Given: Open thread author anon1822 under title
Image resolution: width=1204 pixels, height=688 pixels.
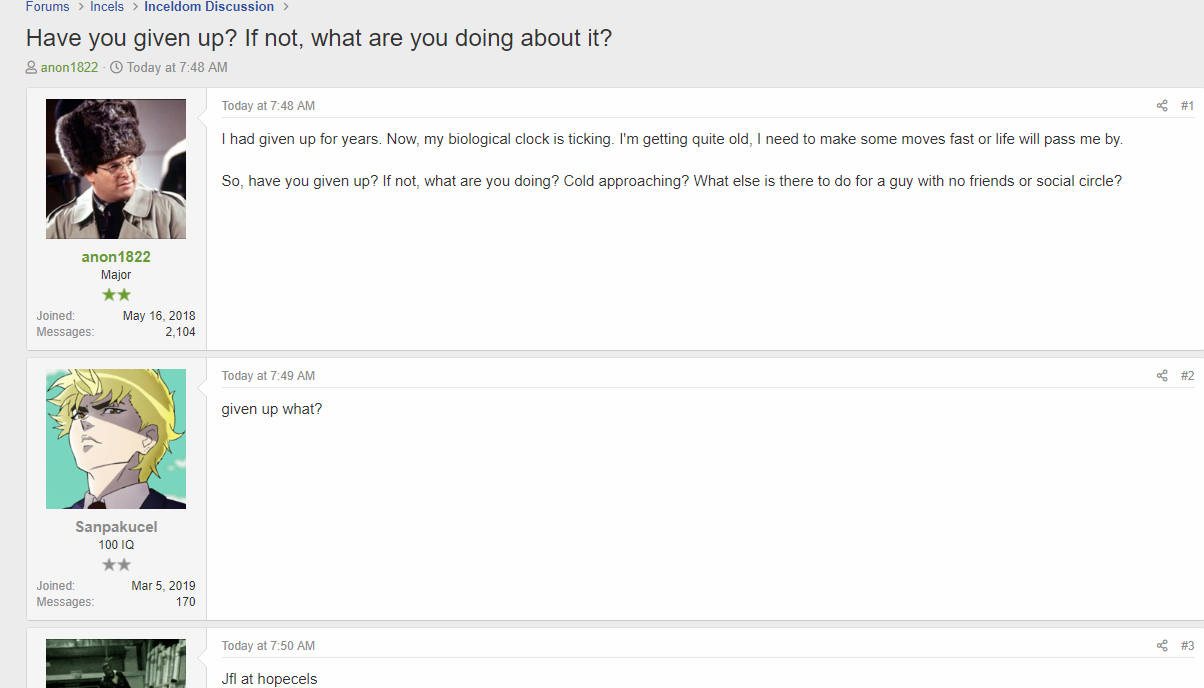Looking at the screenshot, I should coord(69,68).
